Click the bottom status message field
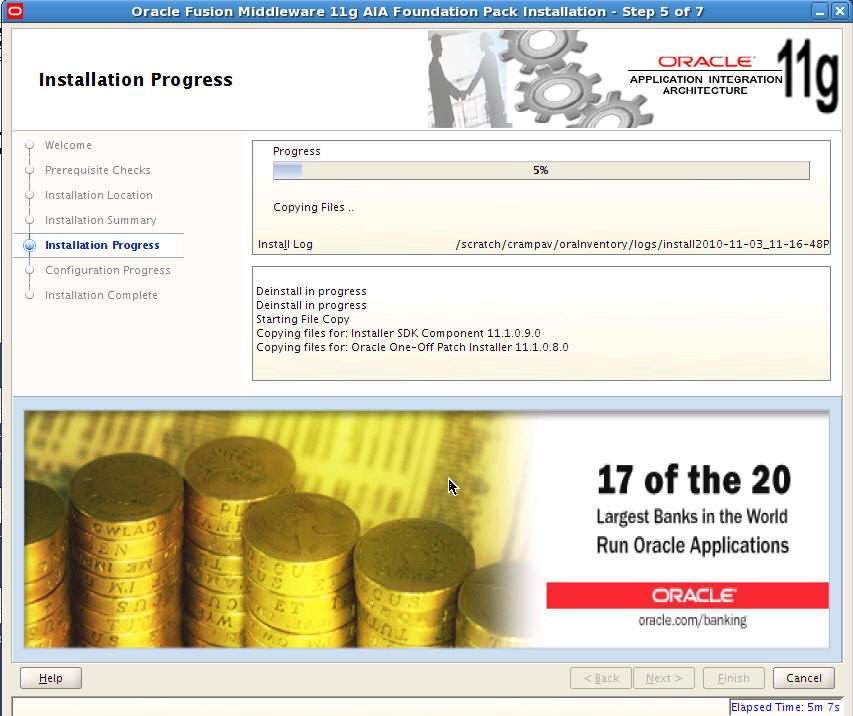The width and height of the screenshot is (853, 716). (x=370, y=707)
